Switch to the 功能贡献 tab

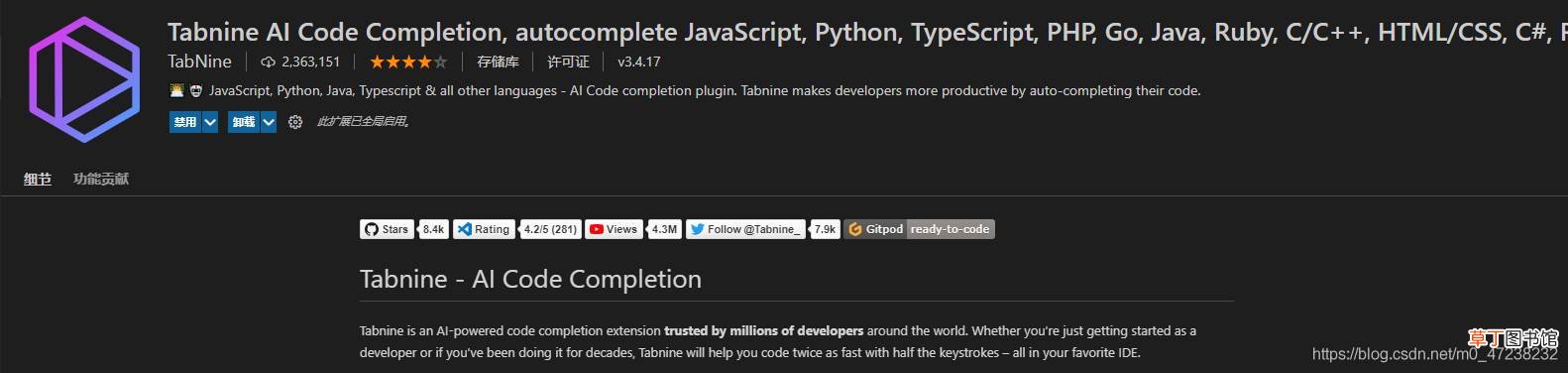[x=101, y=179]
